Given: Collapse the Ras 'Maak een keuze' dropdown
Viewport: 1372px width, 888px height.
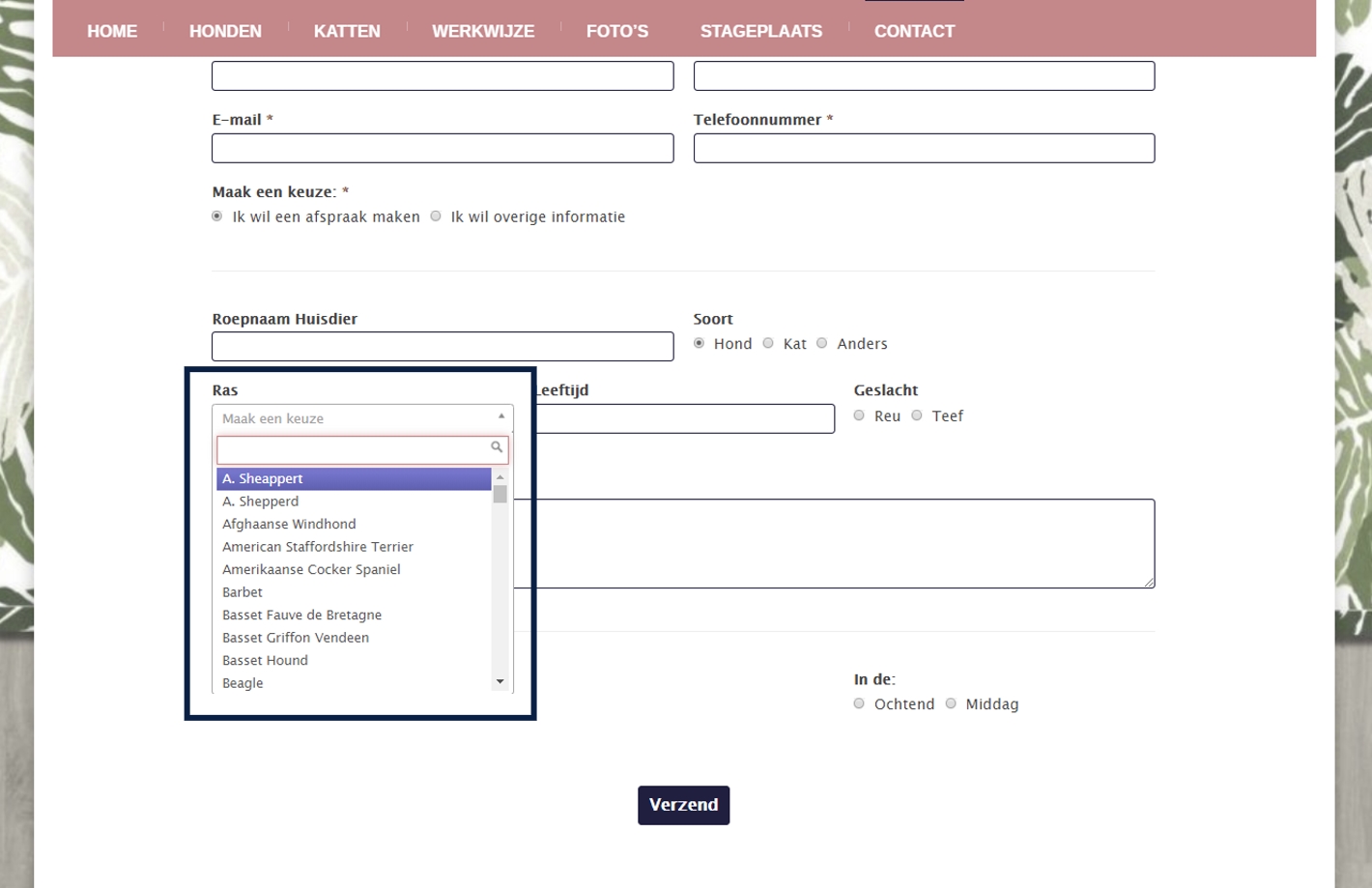Looking at the screenshot, I should click(362, 418).
